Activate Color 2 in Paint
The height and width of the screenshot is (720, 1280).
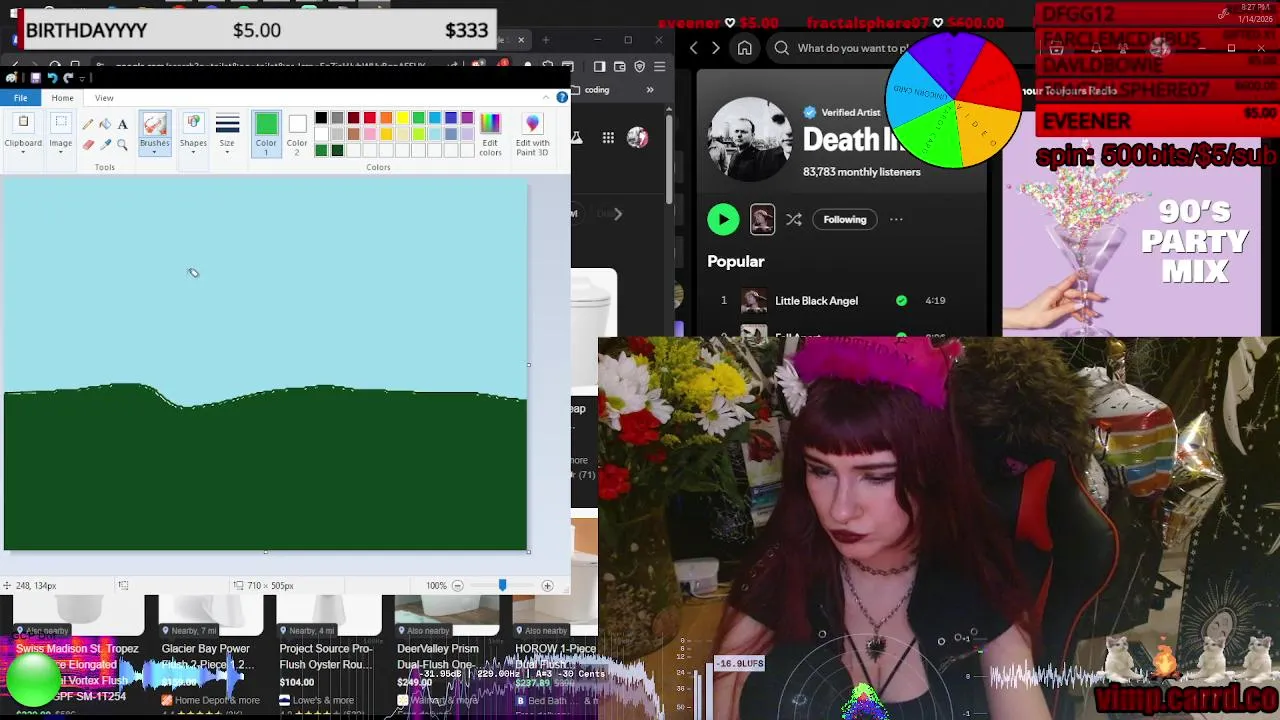pos(297,133)
